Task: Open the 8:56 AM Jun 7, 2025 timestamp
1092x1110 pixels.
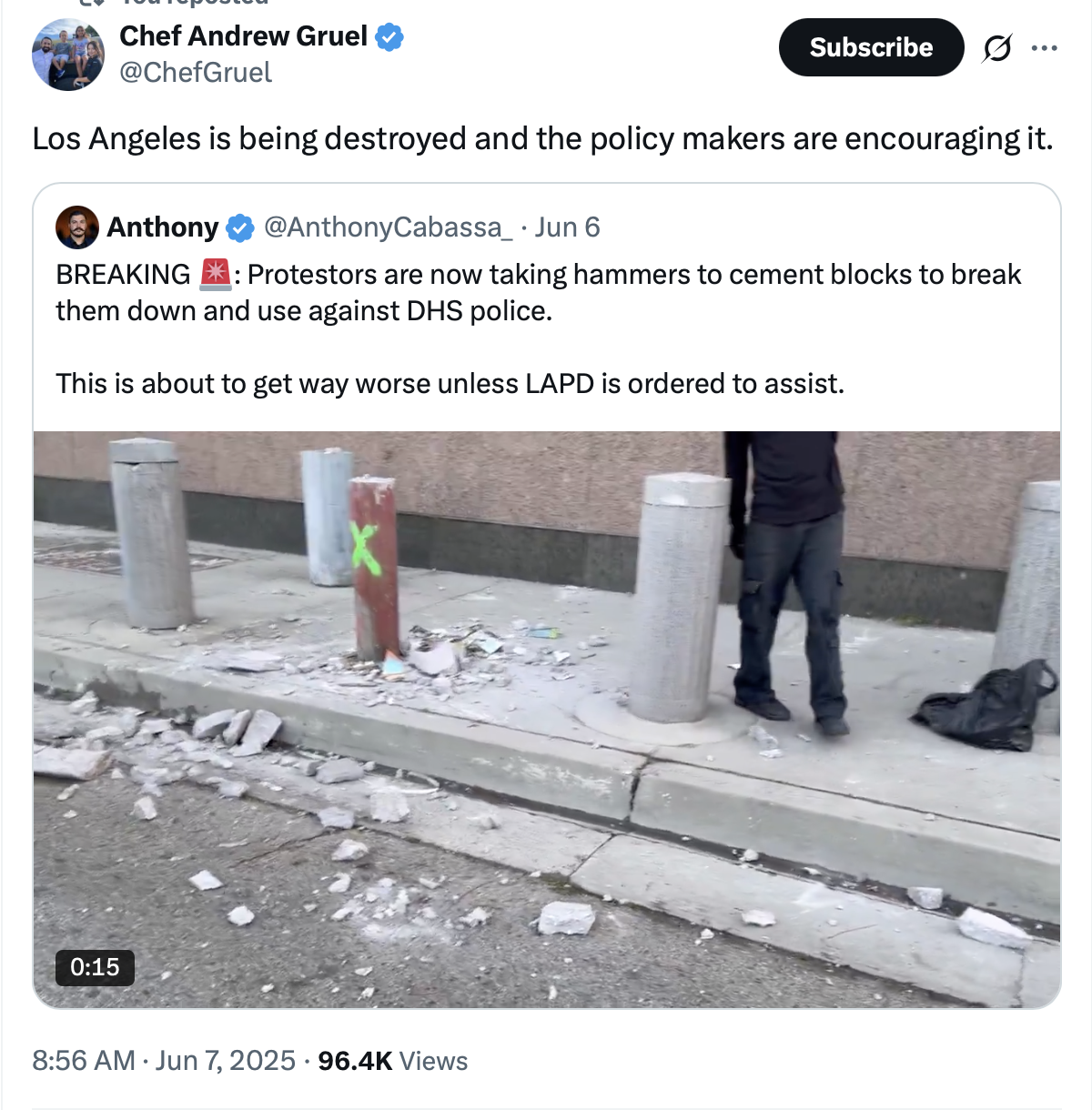Action: click(164, 1061)
